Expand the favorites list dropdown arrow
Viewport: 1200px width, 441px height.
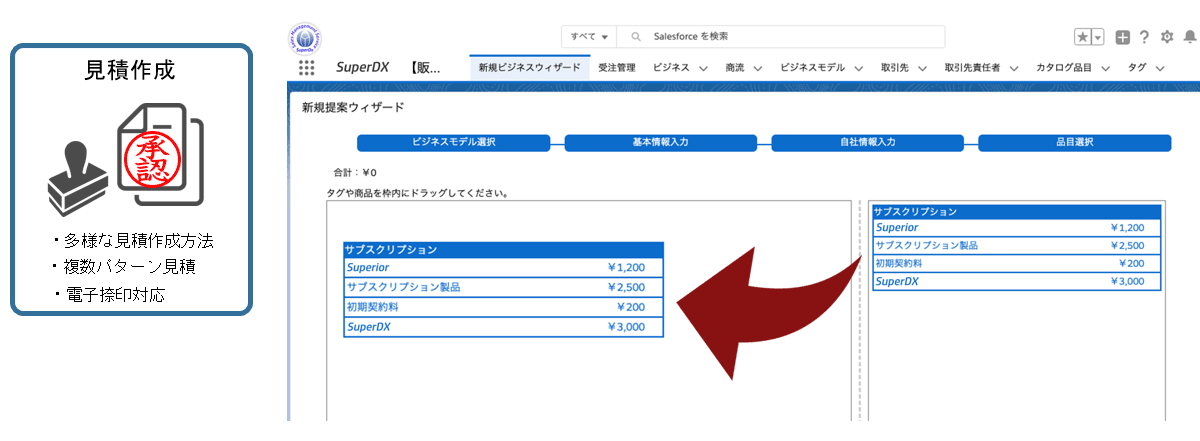click(1098, 37)
